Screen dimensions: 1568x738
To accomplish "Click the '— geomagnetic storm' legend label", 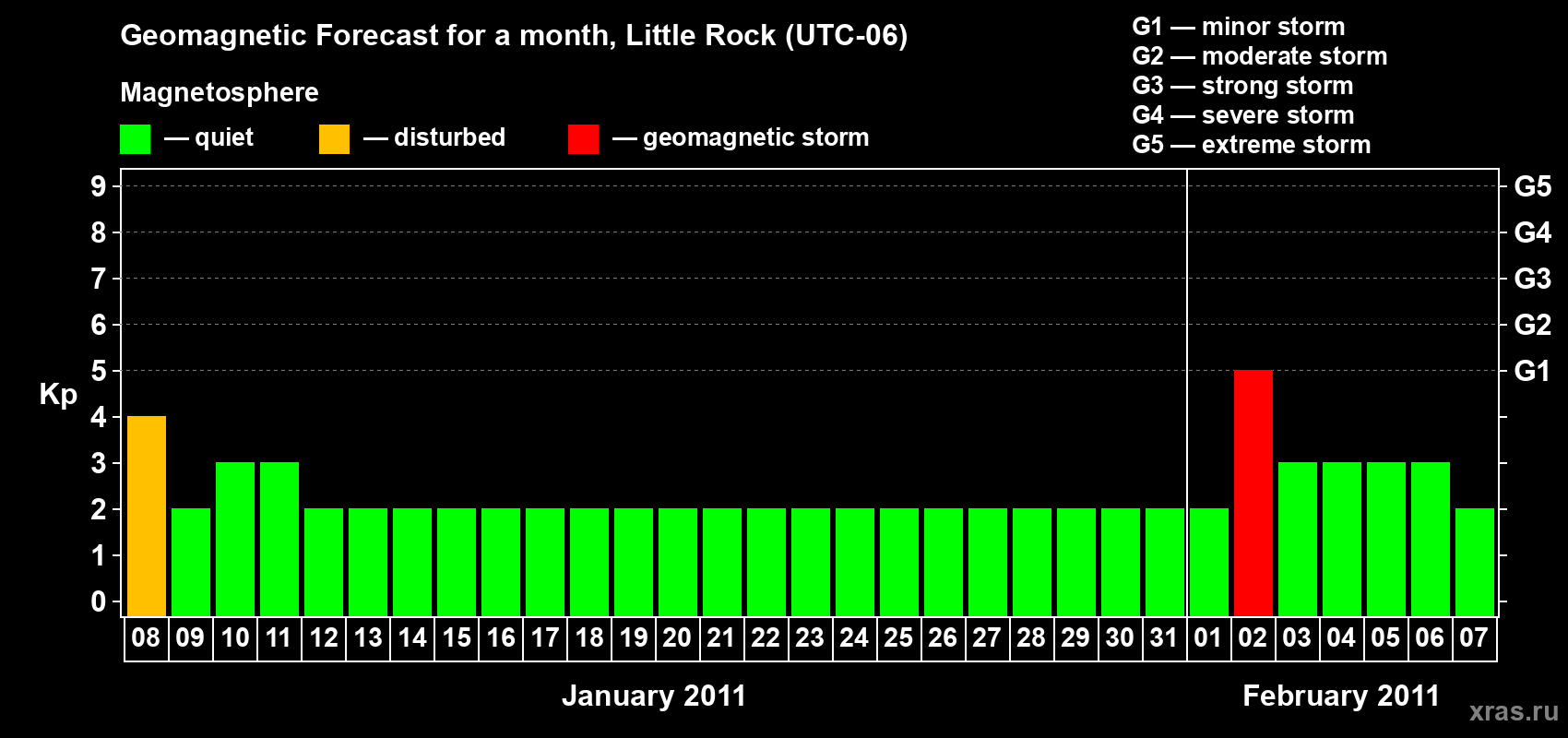I will tap(741, 138).
